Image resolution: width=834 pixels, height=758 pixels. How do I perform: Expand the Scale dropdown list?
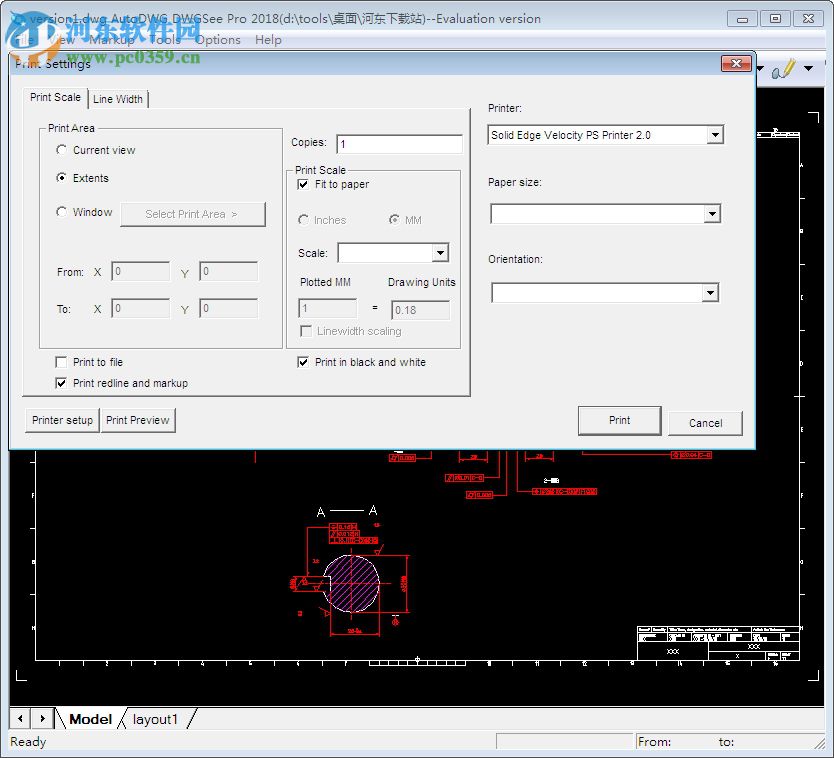[437, 253]
